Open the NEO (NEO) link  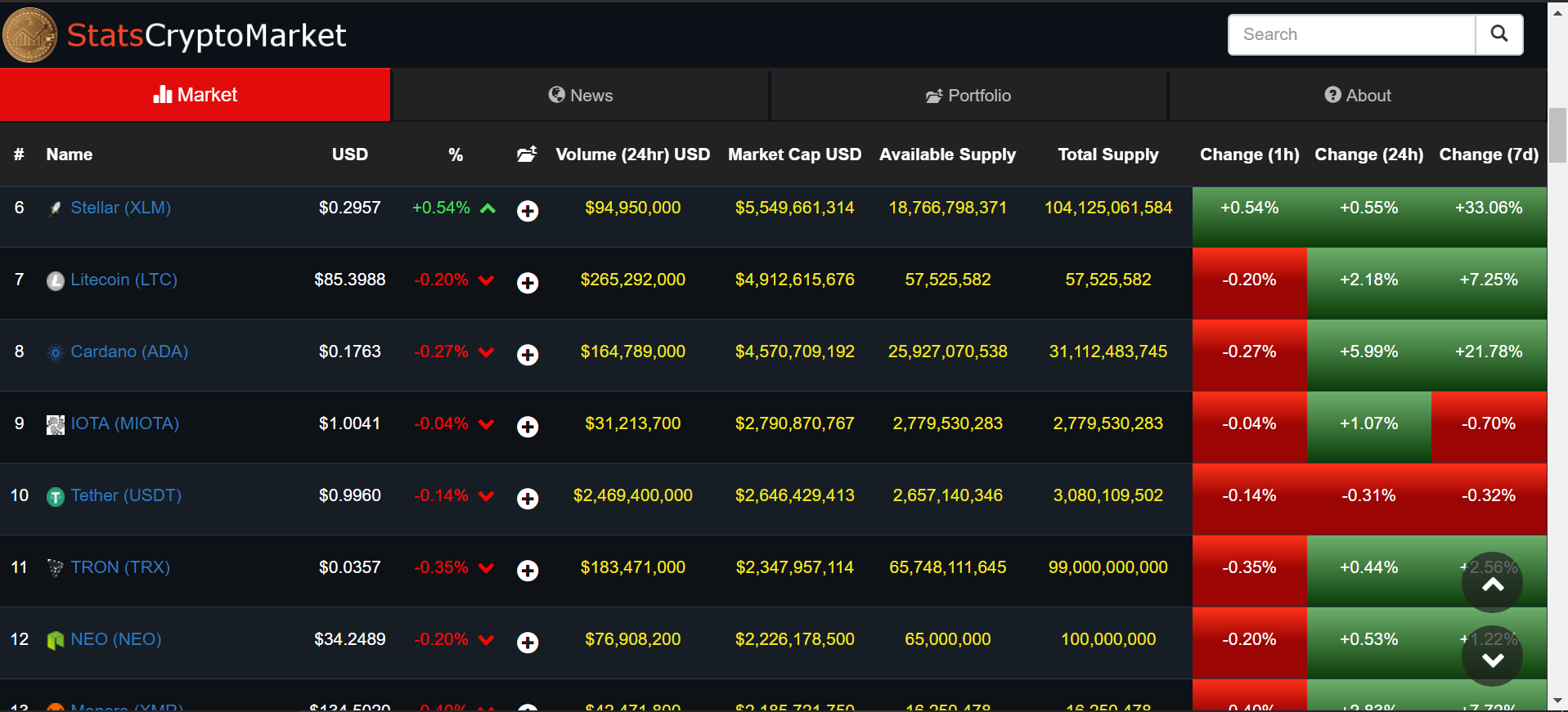click(116, 639)
